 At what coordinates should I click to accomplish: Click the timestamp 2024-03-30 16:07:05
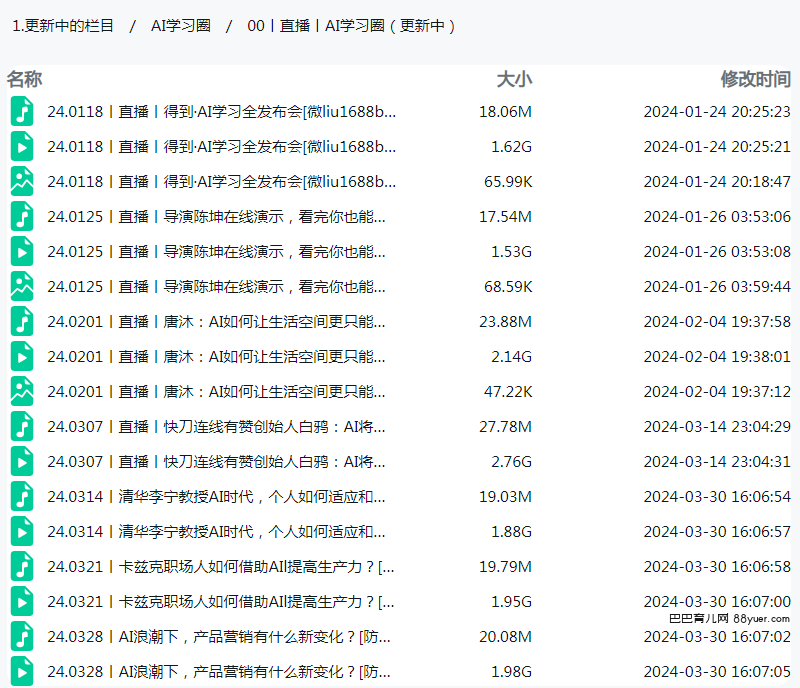pyautogui.click(x=717, y=672)
